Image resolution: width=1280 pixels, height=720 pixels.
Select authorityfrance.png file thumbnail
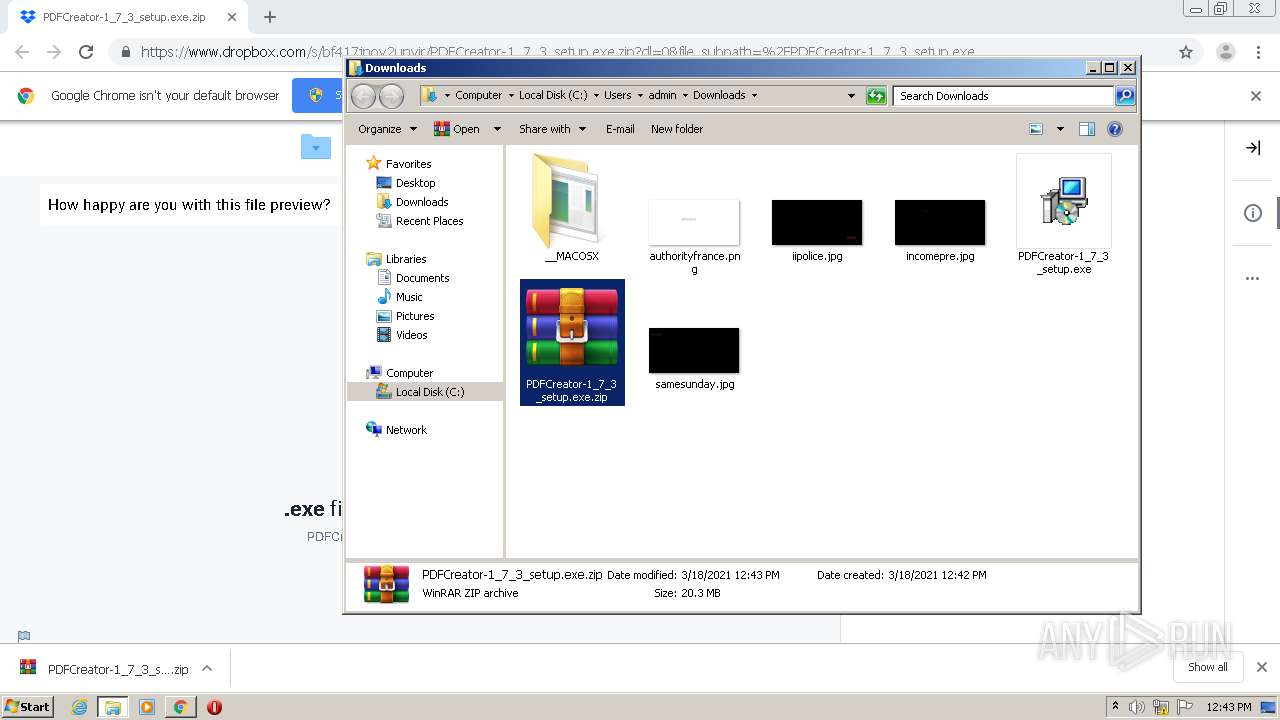click(694, 222)
